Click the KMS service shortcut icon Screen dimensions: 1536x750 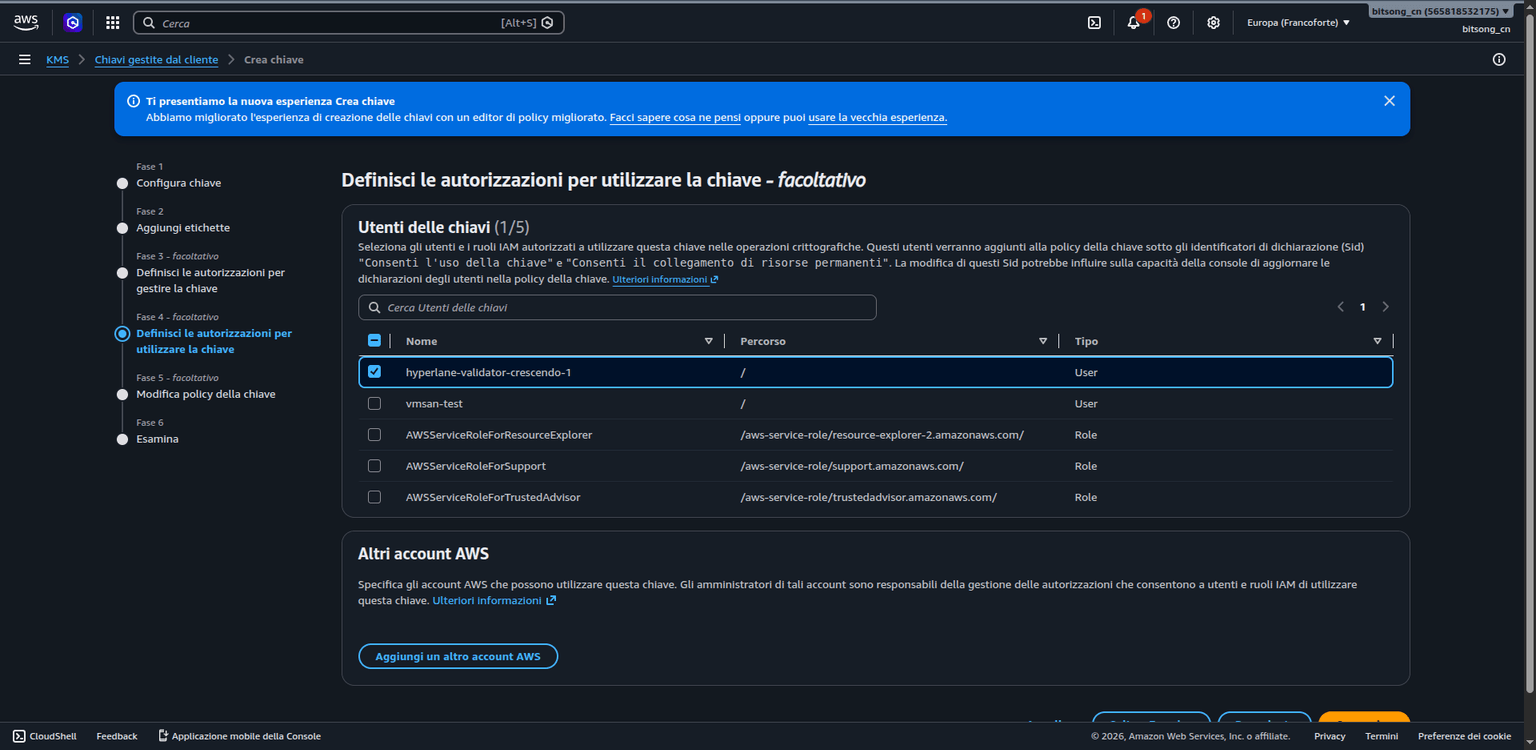pos(72,22)
